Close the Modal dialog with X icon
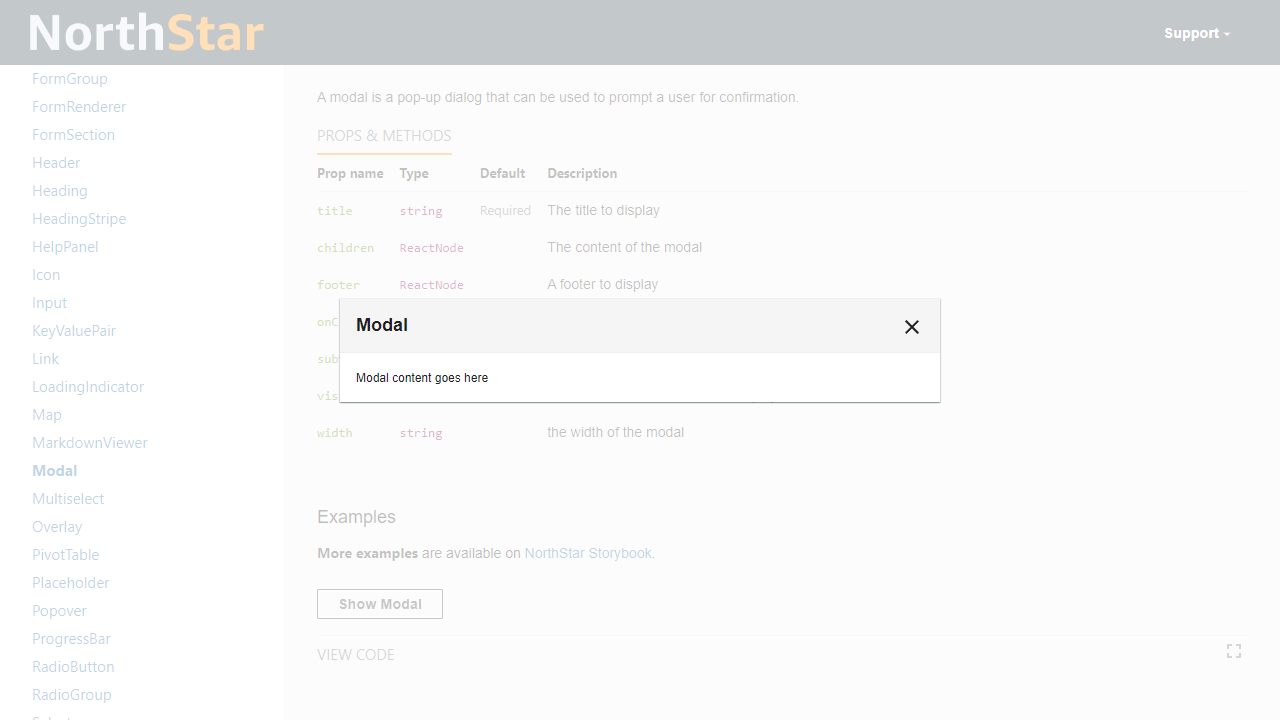This screenshot has width=1280, height=720. click(911, 327)
